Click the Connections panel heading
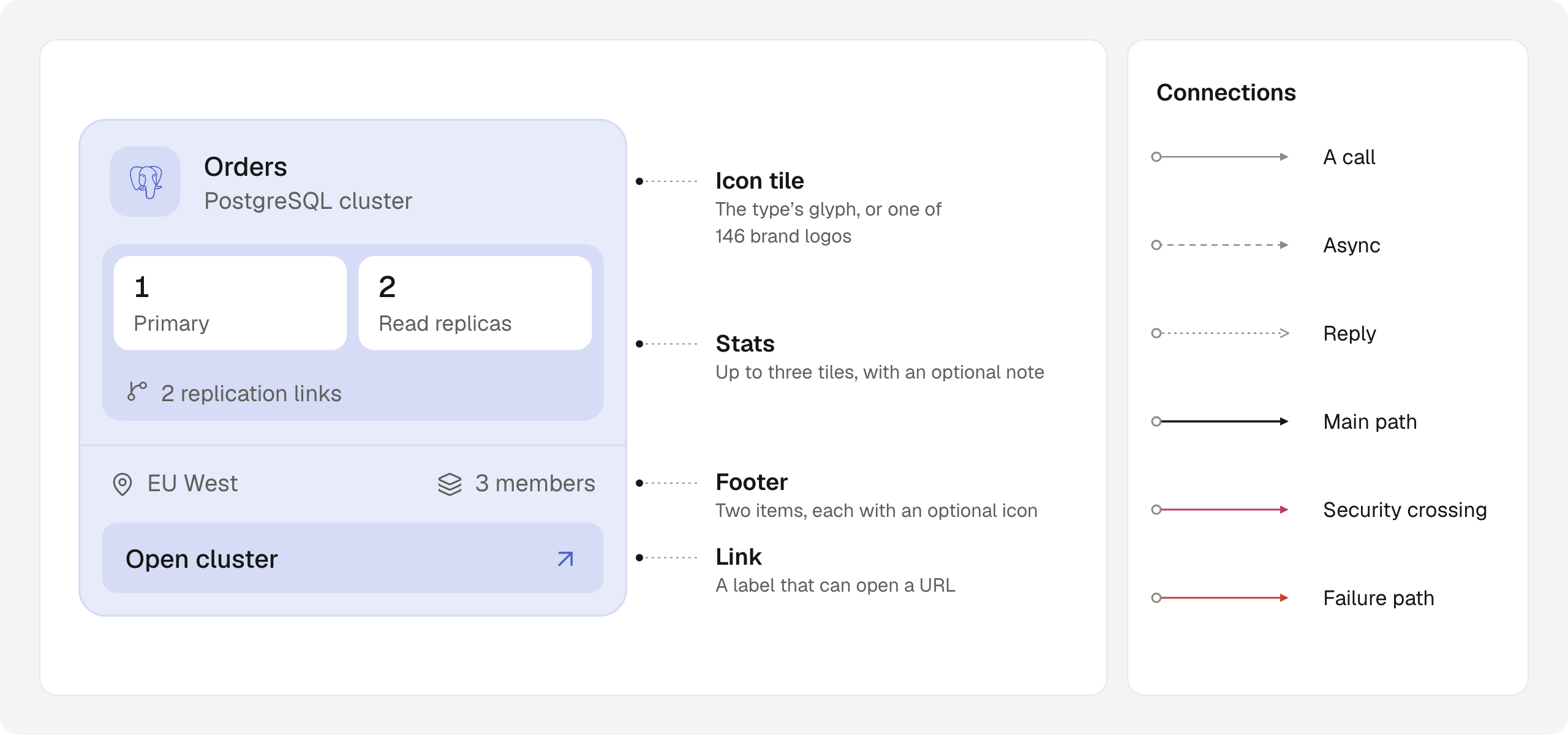 [x=1226, y=92]
